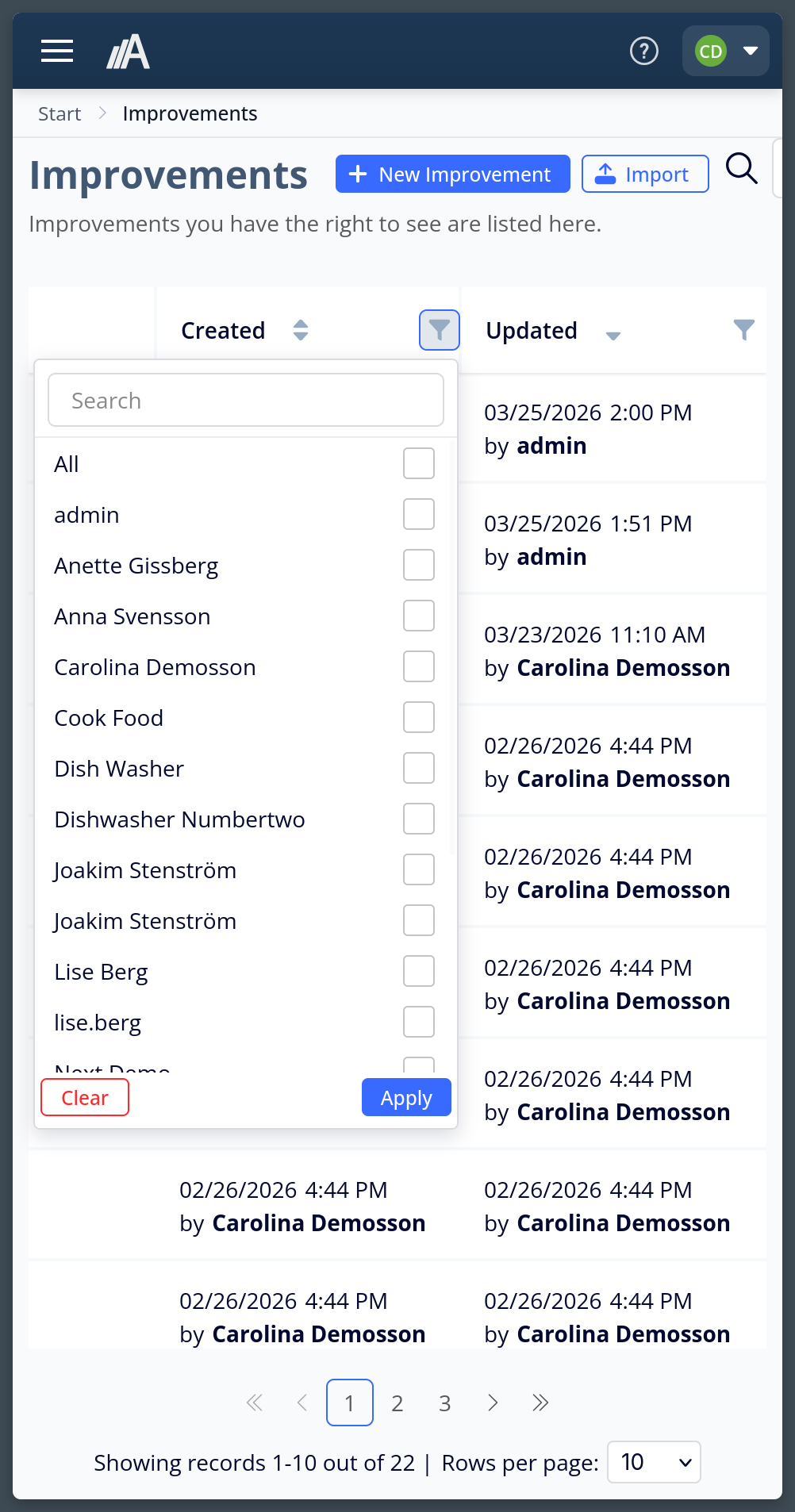
Task: Click the sort chevron next to Updated
Action: 613,336
